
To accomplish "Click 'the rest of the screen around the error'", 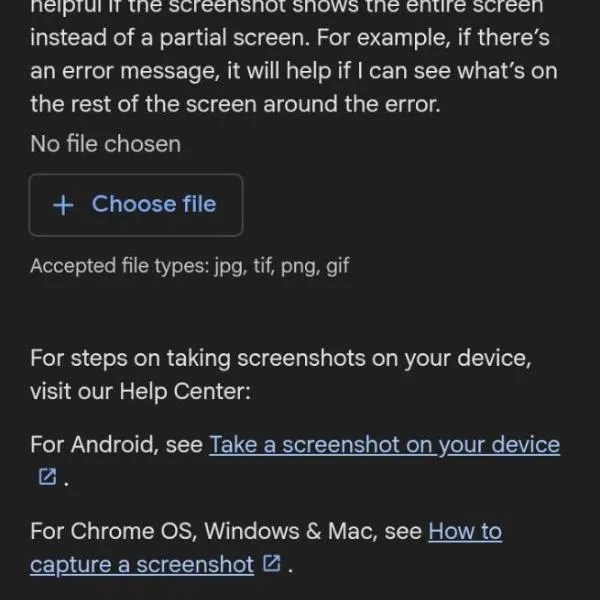I will 234,104.
